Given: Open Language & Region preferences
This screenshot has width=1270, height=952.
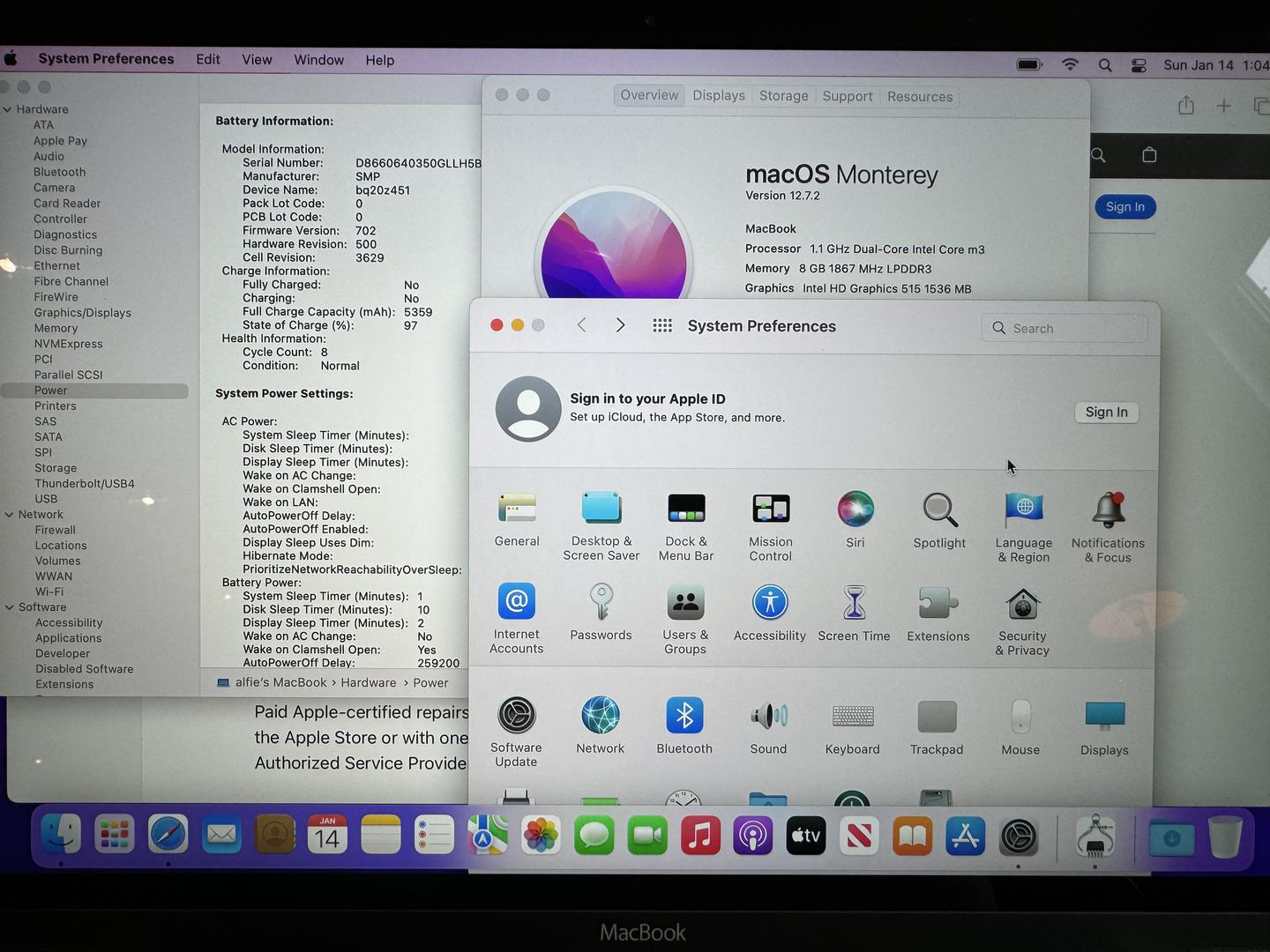Looking at the screenshot, I should tap(1024, 527).
